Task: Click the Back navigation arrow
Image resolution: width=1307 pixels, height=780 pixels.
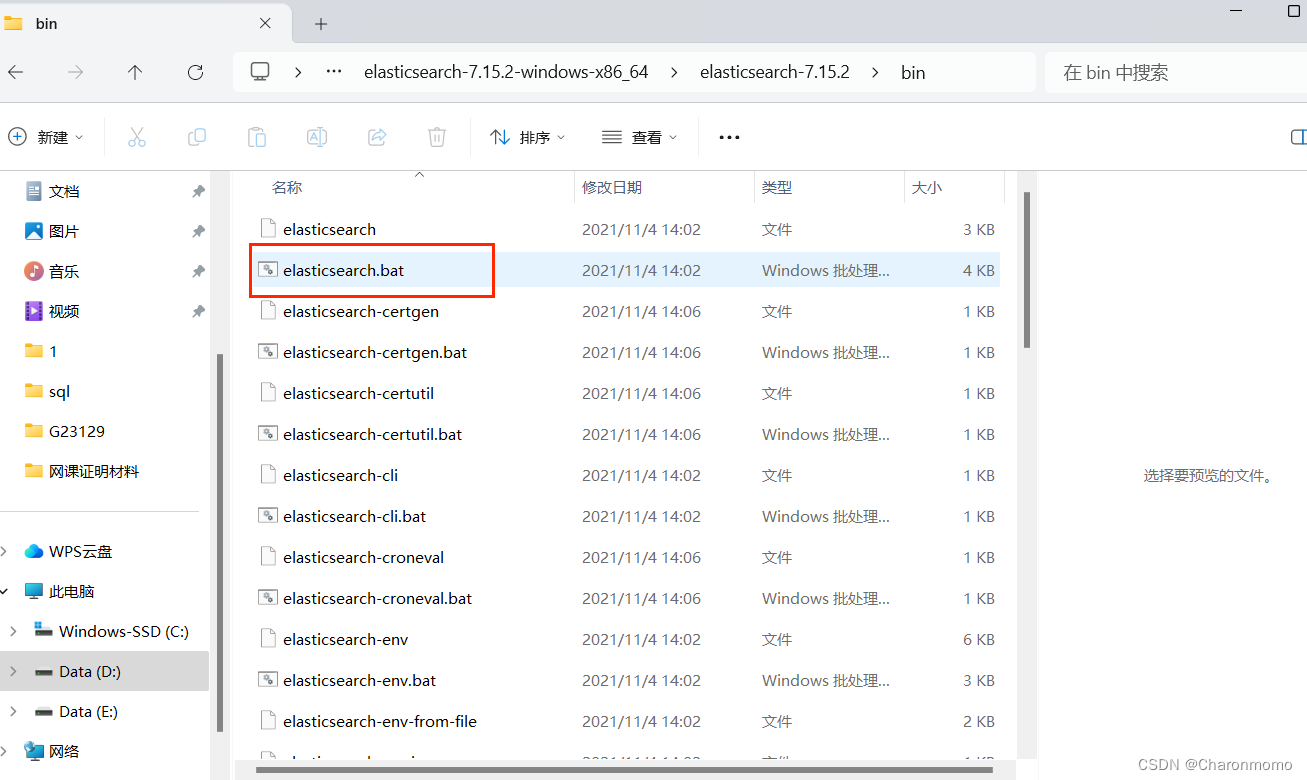Action: point(16,72)
